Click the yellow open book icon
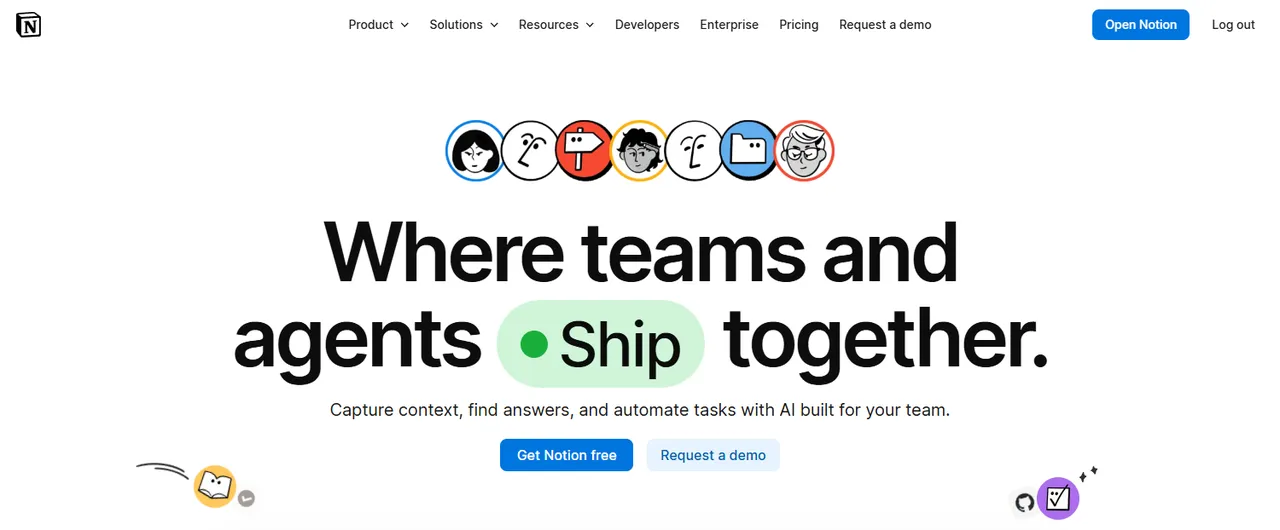 tap(215, 487)
